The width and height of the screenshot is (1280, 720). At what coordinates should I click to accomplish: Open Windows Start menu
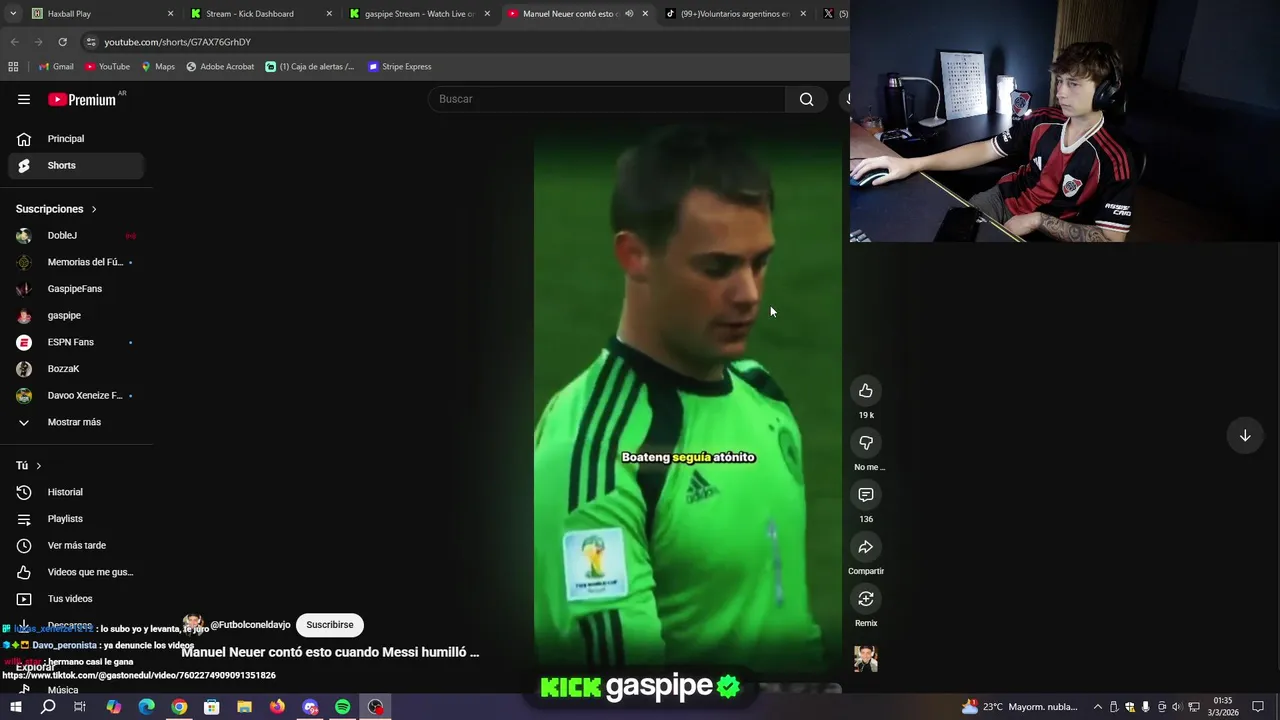[x=16, y=707]
